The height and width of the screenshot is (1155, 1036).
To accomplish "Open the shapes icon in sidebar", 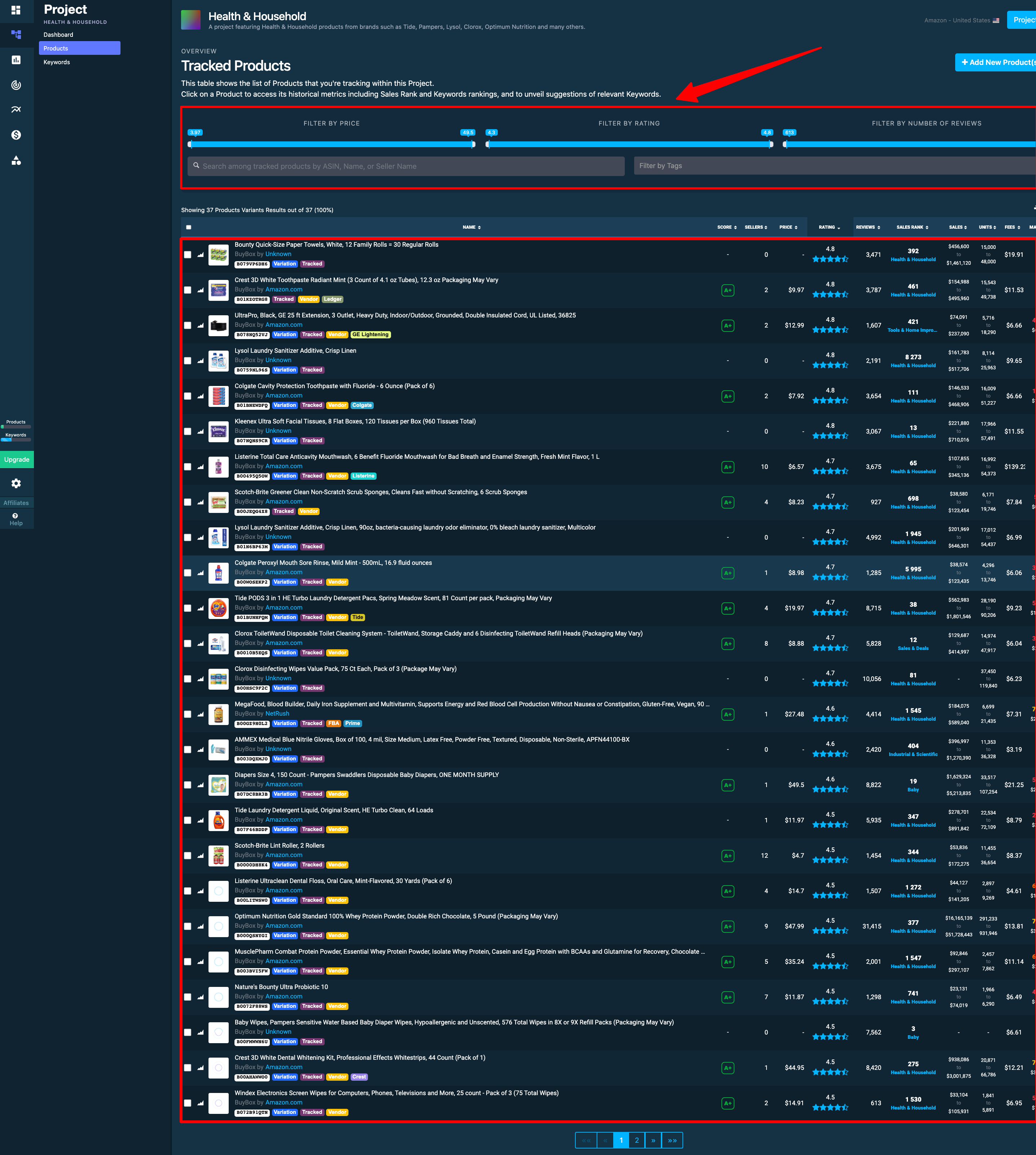I will coord(16,161).
